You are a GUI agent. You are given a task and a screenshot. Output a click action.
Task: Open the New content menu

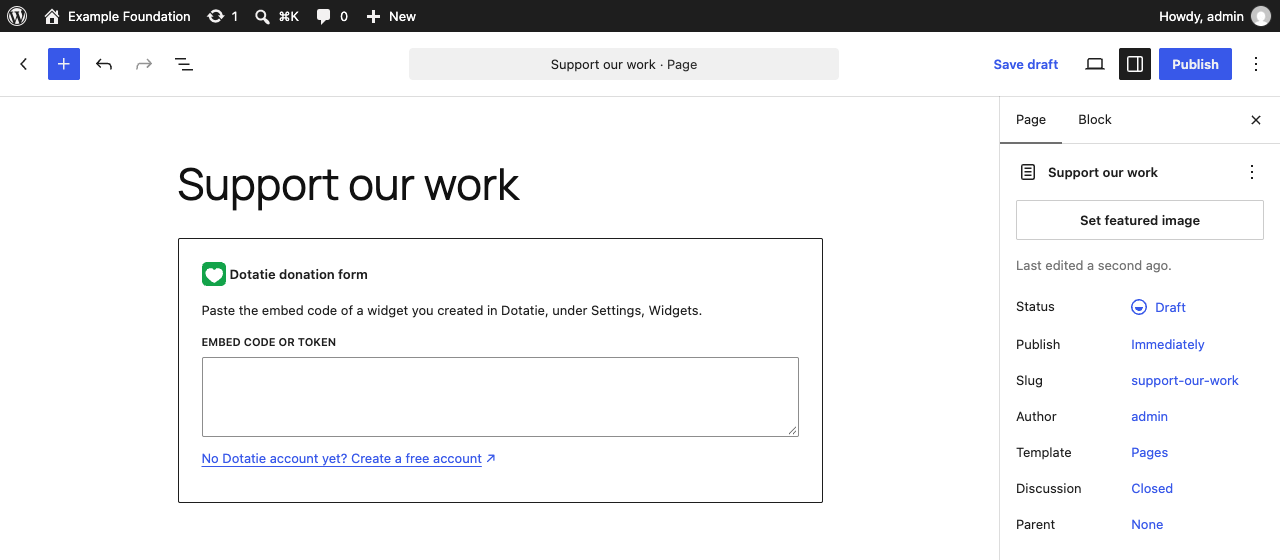click(x=390, y=16)
